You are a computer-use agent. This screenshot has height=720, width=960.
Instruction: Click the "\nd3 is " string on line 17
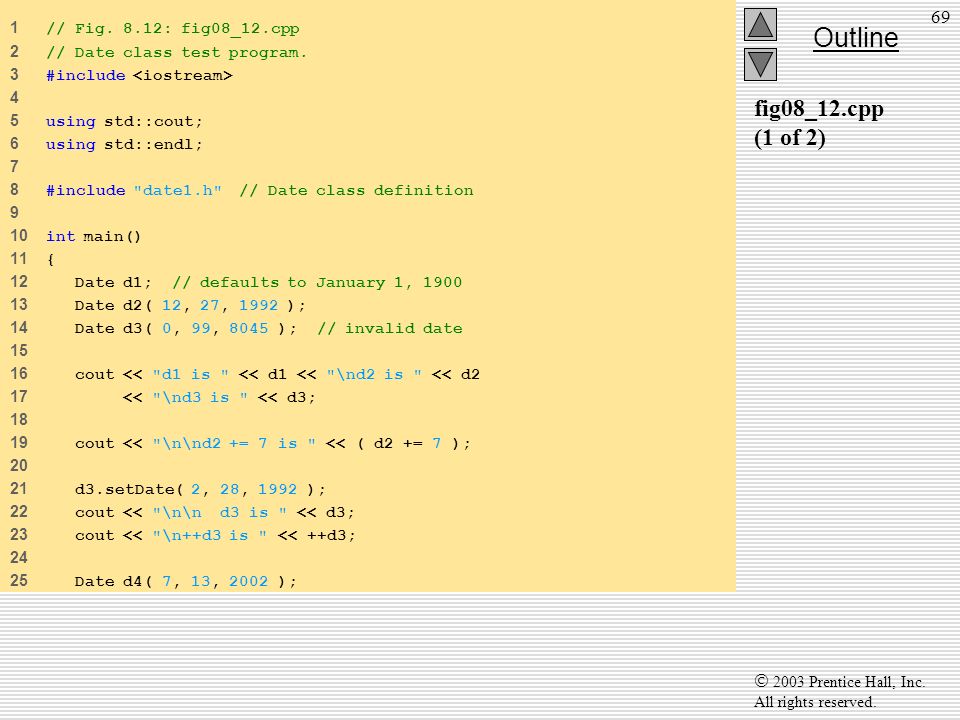point(200,397)
